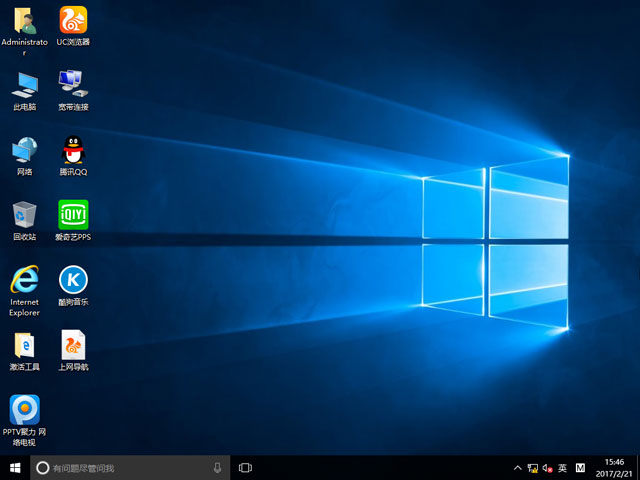This screenshot has width=640, height=480.
Task: Click the PPTV聚力 网络电视 icon
Action: point(25,409)
